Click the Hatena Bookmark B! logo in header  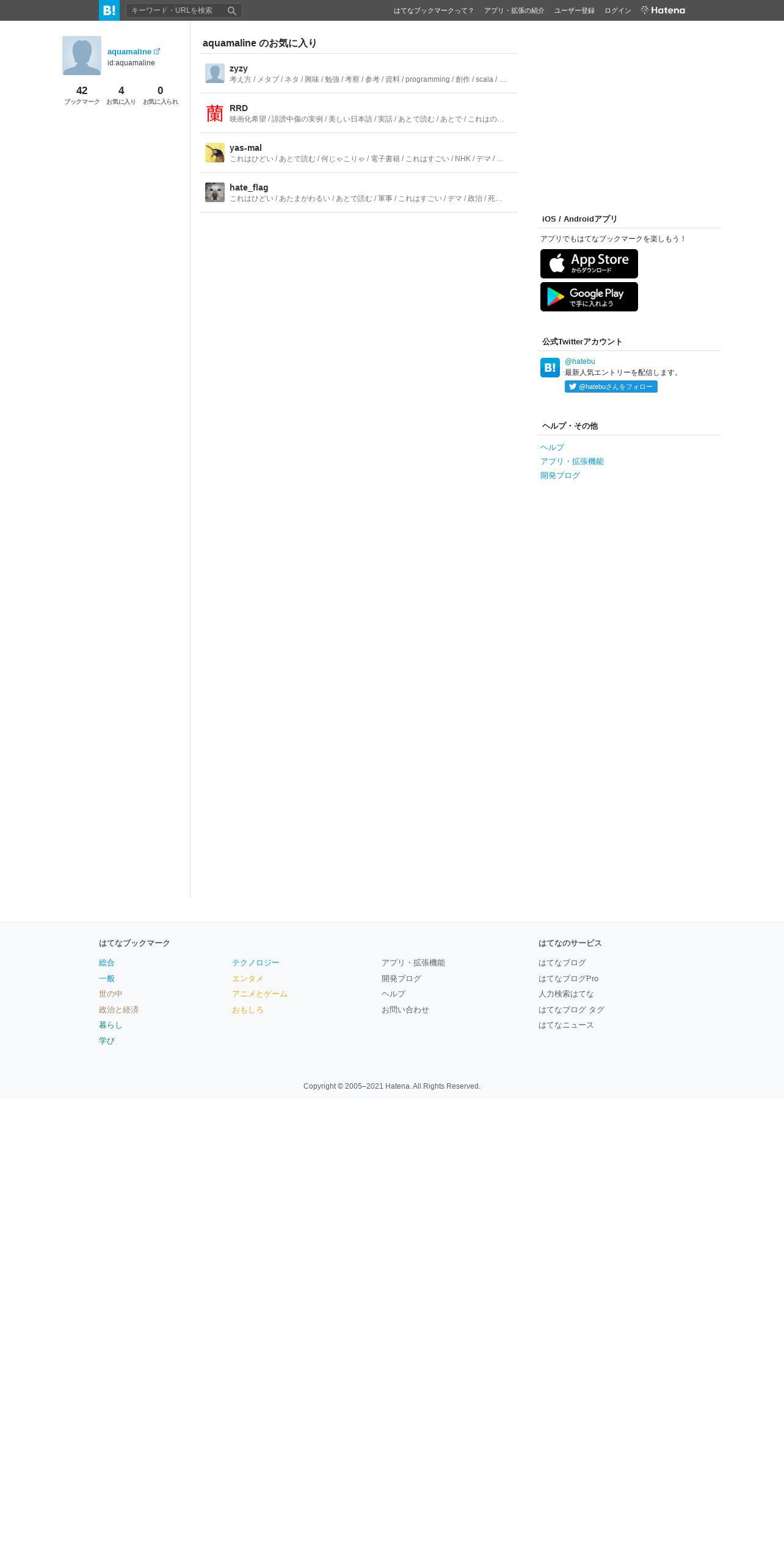pyautogui.click(x=109, y=10)
